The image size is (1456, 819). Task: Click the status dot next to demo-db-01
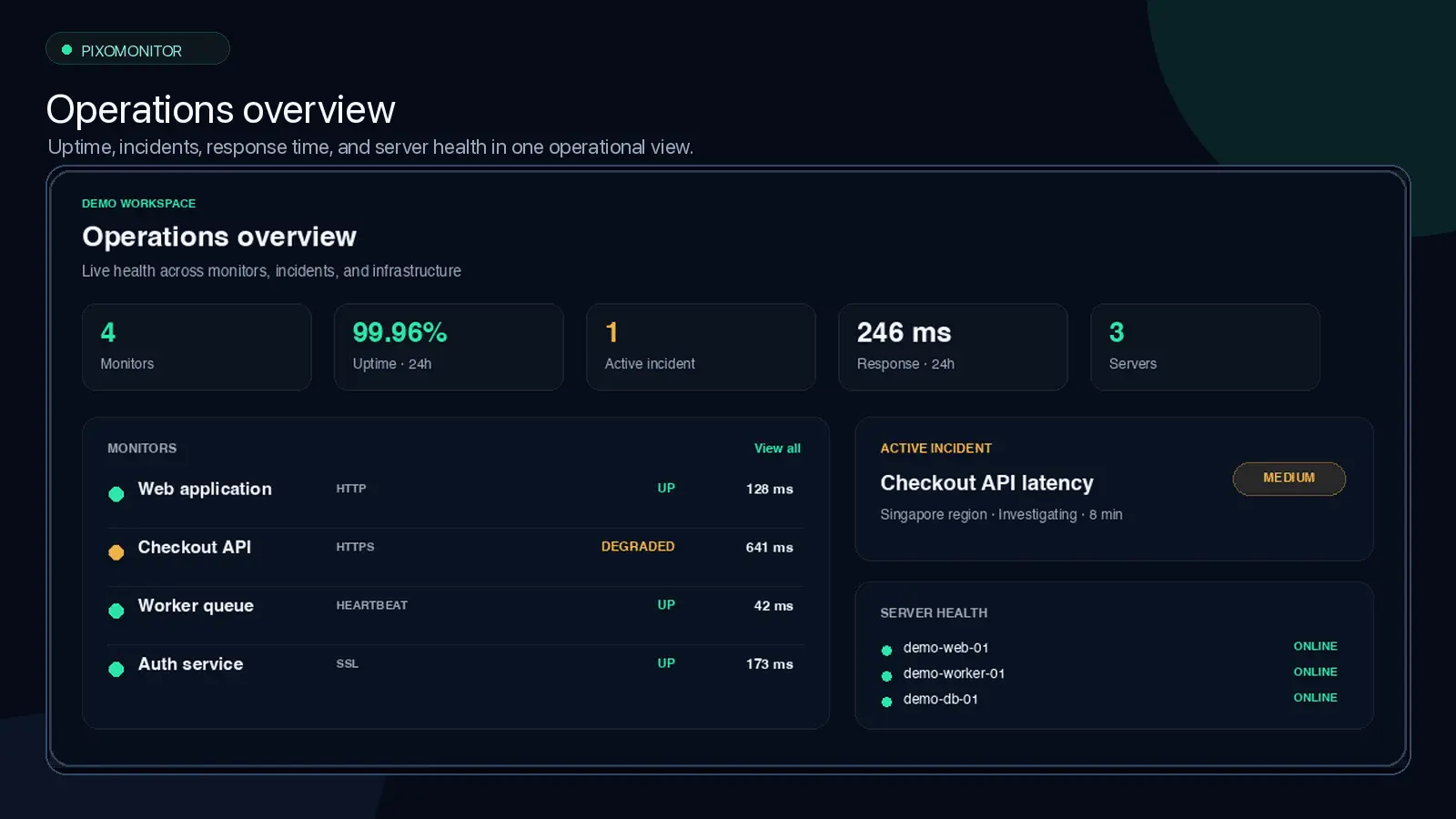886,702
